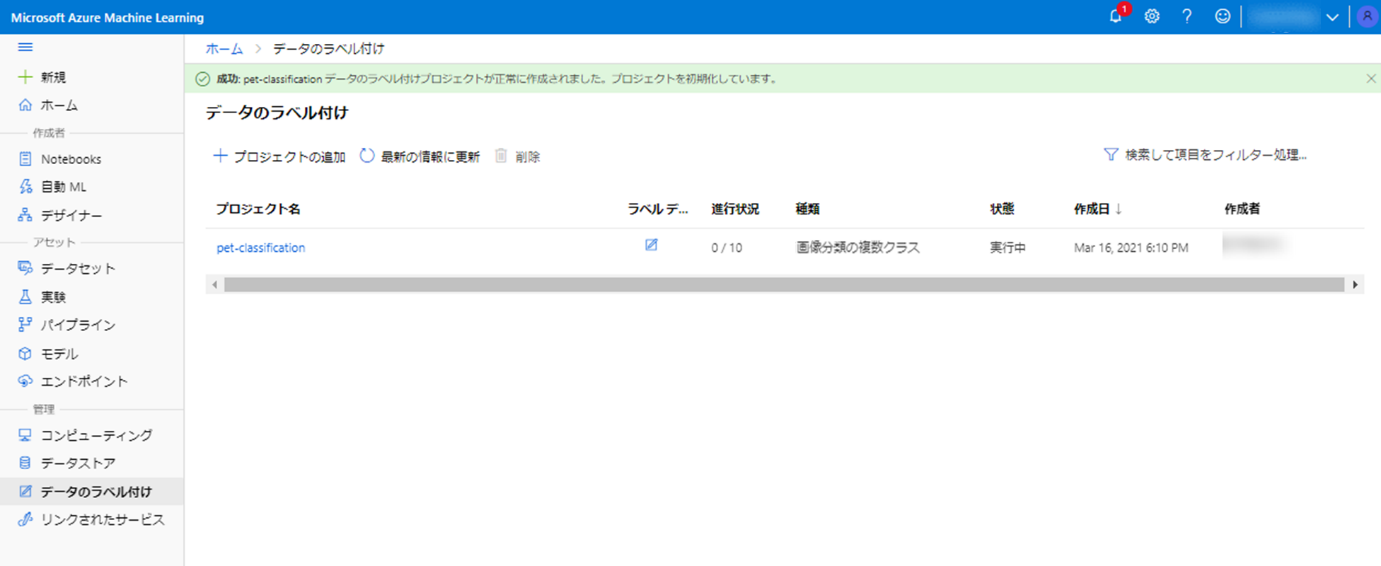1381x566 pixels.
Task: Click the 新規 plus item in the sidebar
Action: [43, 77]
